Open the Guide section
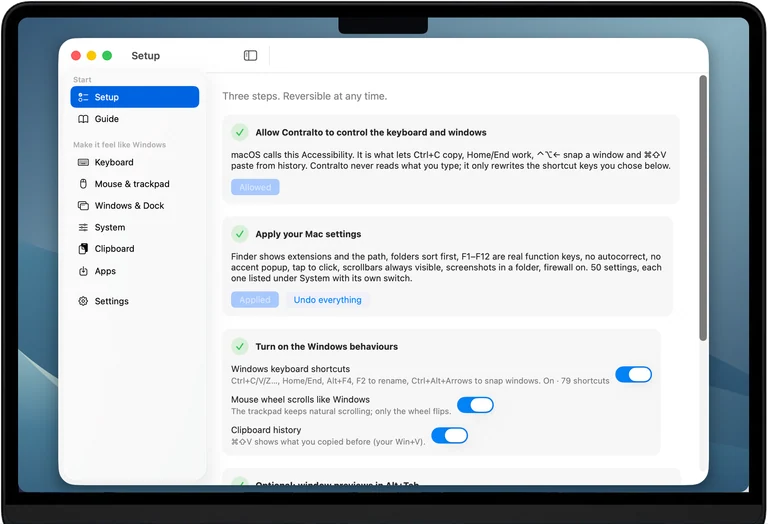768x524 pixels. pyautogui.click(x=135, y=119)
